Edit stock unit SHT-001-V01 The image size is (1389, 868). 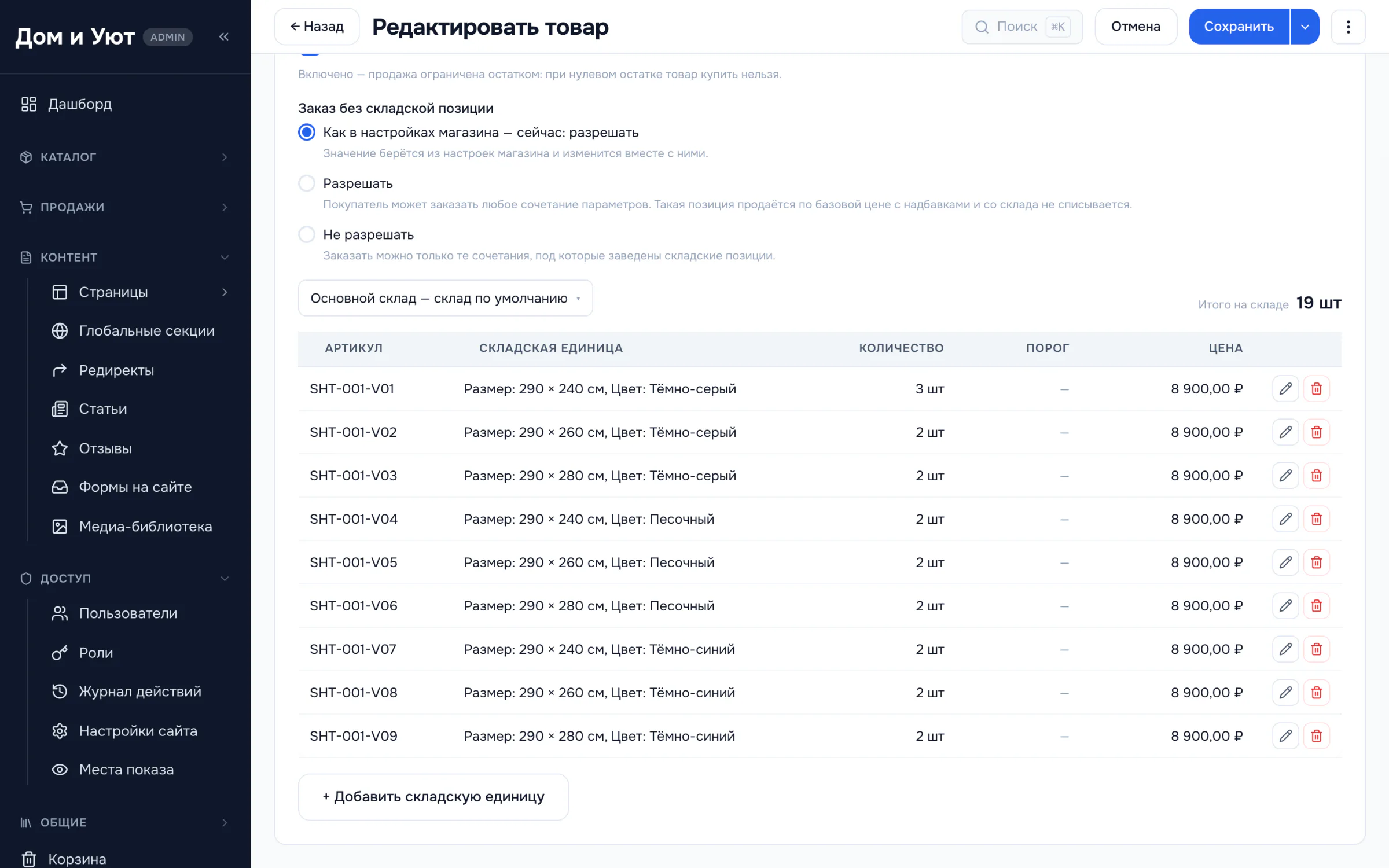click(x=1285, y=389)
